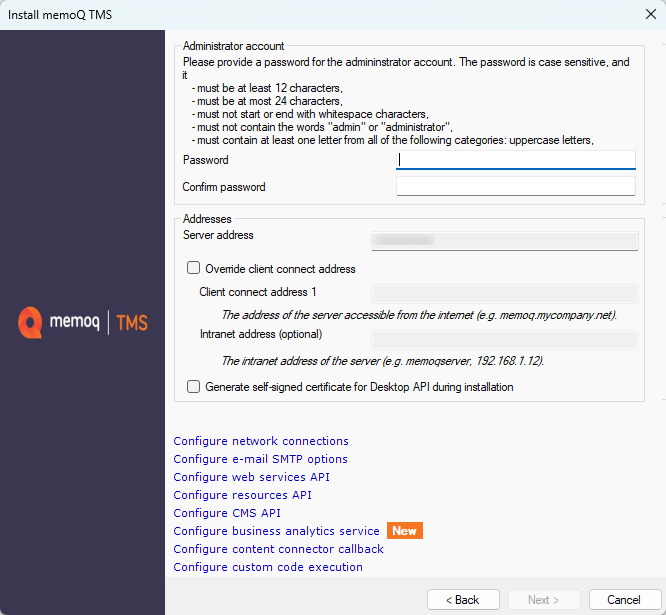
Task: Click the 'Administrator account' group label
Action: pyautogui.click(x=234, y=46)
